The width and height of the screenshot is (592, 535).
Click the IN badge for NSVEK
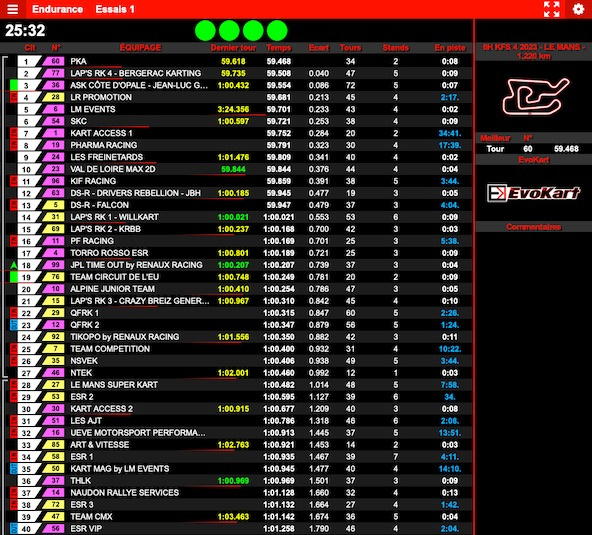(x=14, y=361)
